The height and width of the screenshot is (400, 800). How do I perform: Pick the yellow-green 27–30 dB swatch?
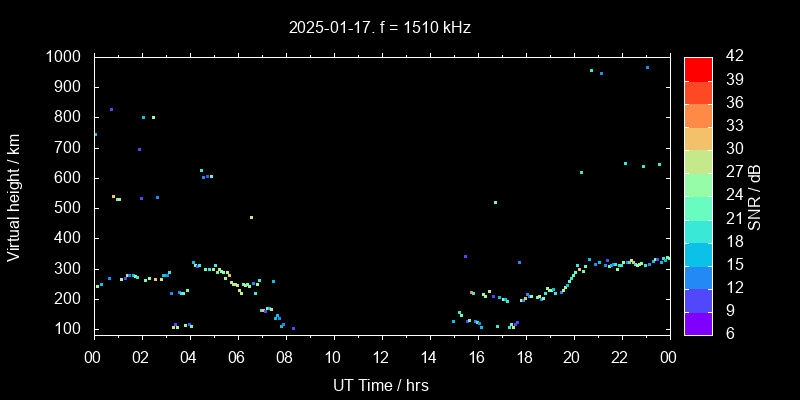[x=698, y=161]
